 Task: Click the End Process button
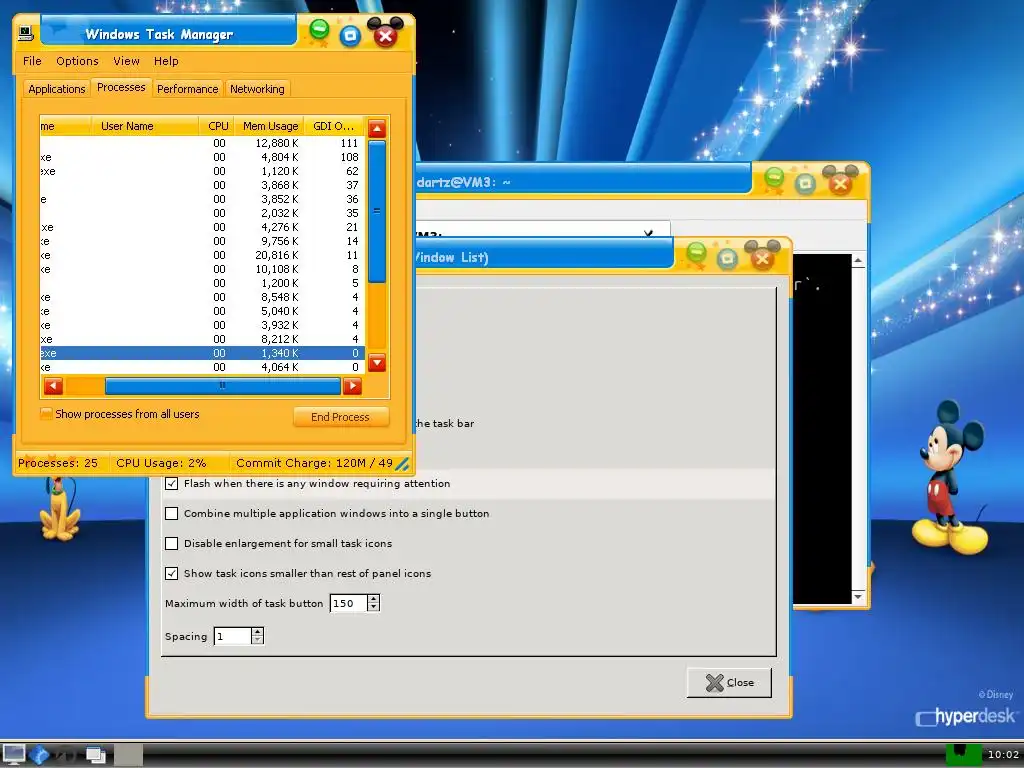click(x=340, y=417)
